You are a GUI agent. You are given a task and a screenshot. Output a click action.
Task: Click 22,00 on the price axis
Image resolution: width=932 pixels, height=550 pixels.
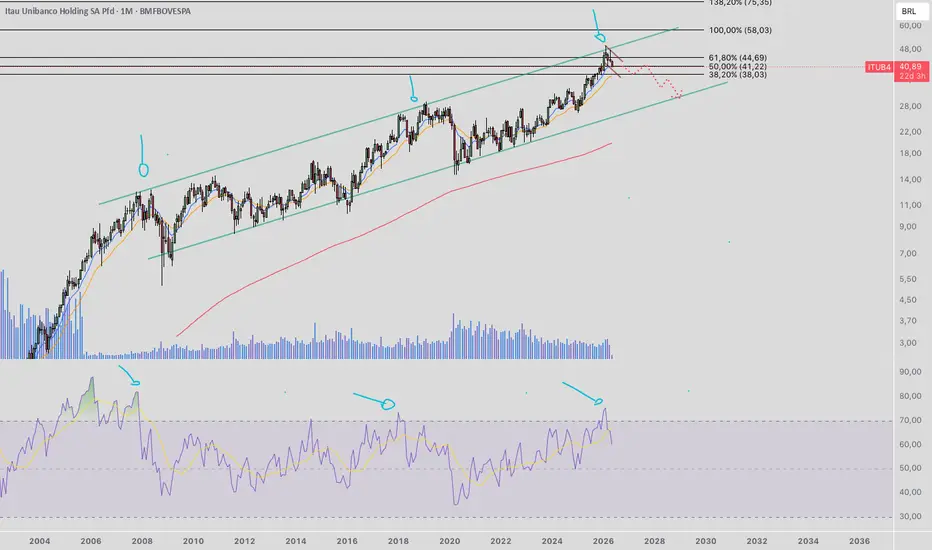[x=910, y=132]
